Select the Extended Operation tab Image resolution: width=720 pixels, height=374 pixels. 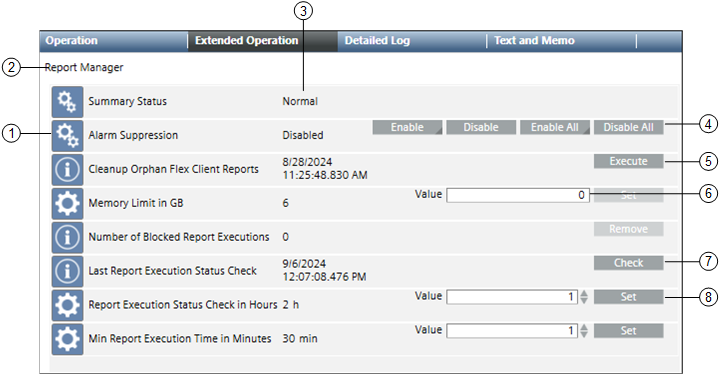pyautogui.click(x=263, y=41)
